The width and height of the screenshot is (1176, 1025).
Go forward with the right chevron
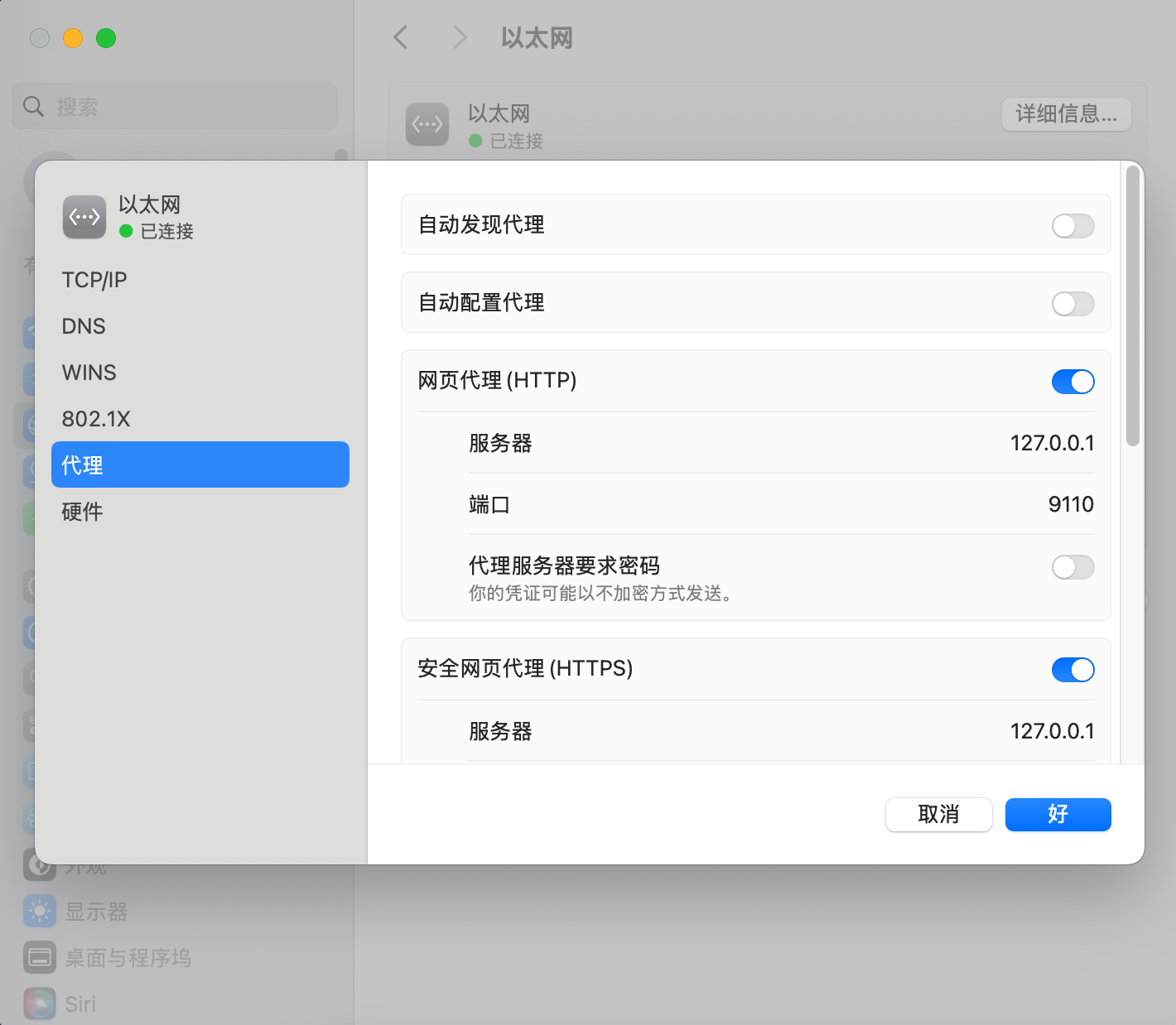[x=460, y=37]
